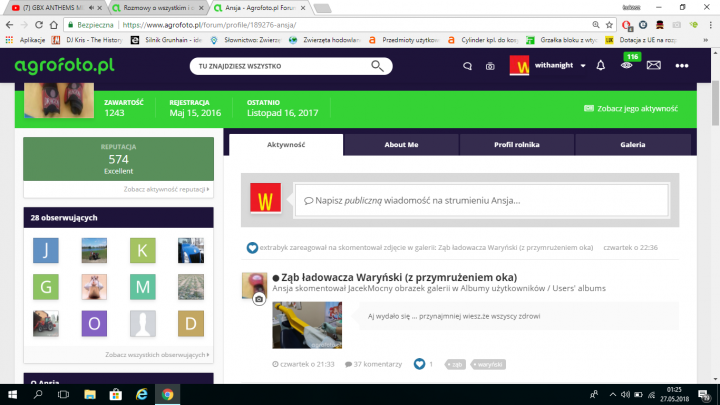Open the watched content eye icon
The height and width of the screenshot is (405, 720).
[627, 66]
